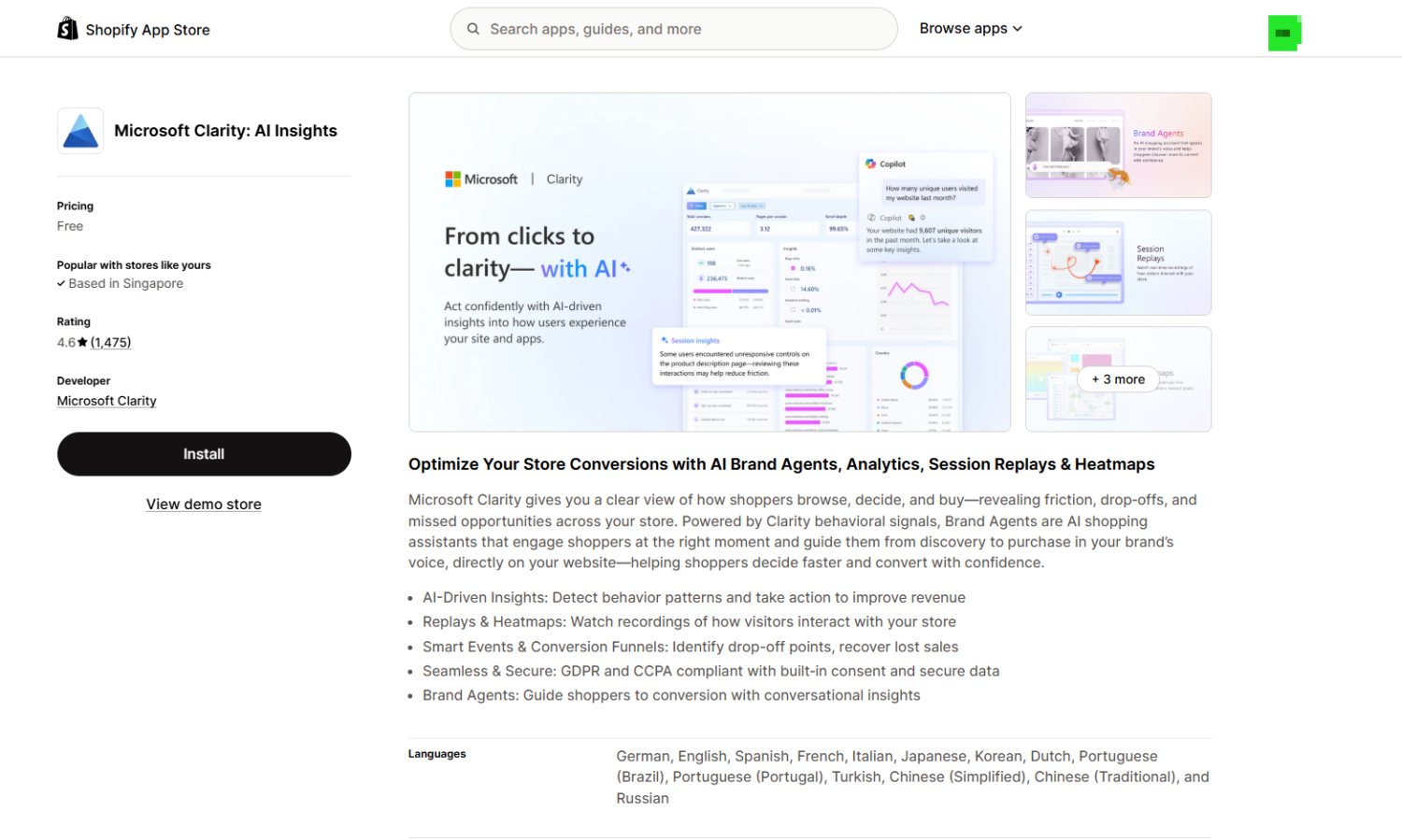1402x840 pixels.
Task: Click the Microsoft Clarity: AI Insights title
Action: 225,131
